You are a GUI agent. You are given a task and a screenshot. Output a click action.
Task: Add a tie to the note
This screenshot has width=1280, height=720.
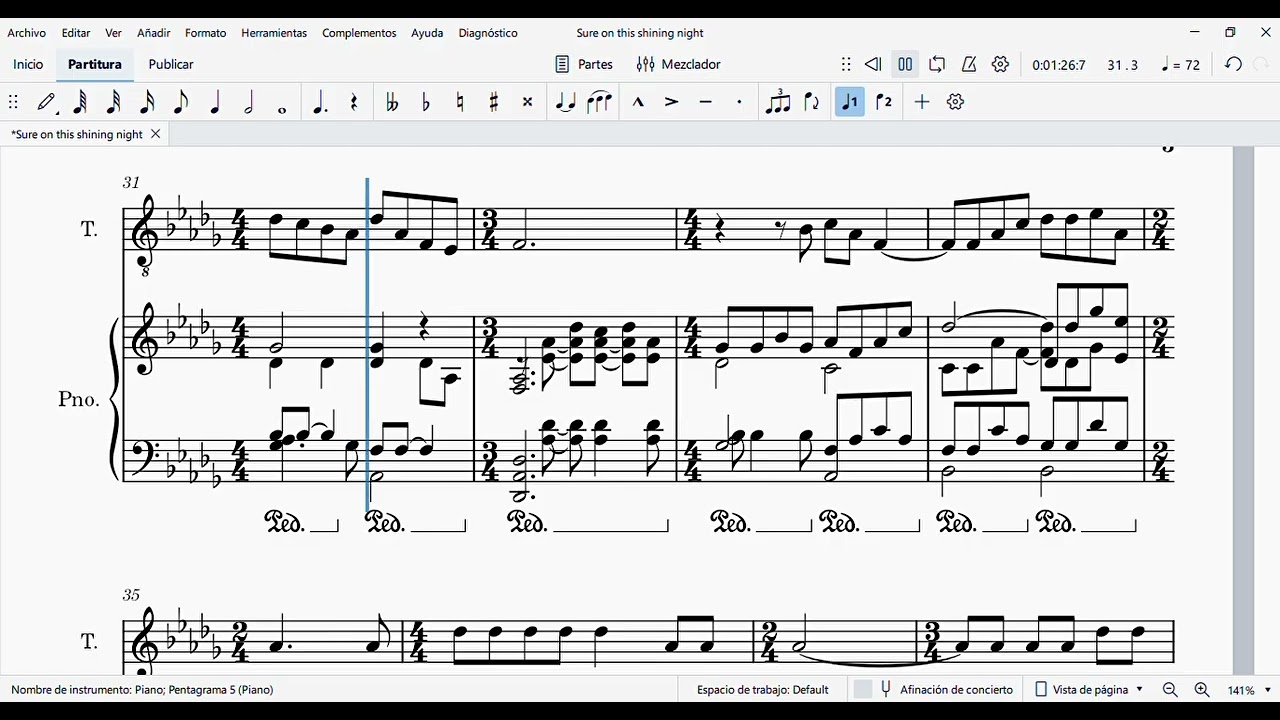click(x=566, y=102)
